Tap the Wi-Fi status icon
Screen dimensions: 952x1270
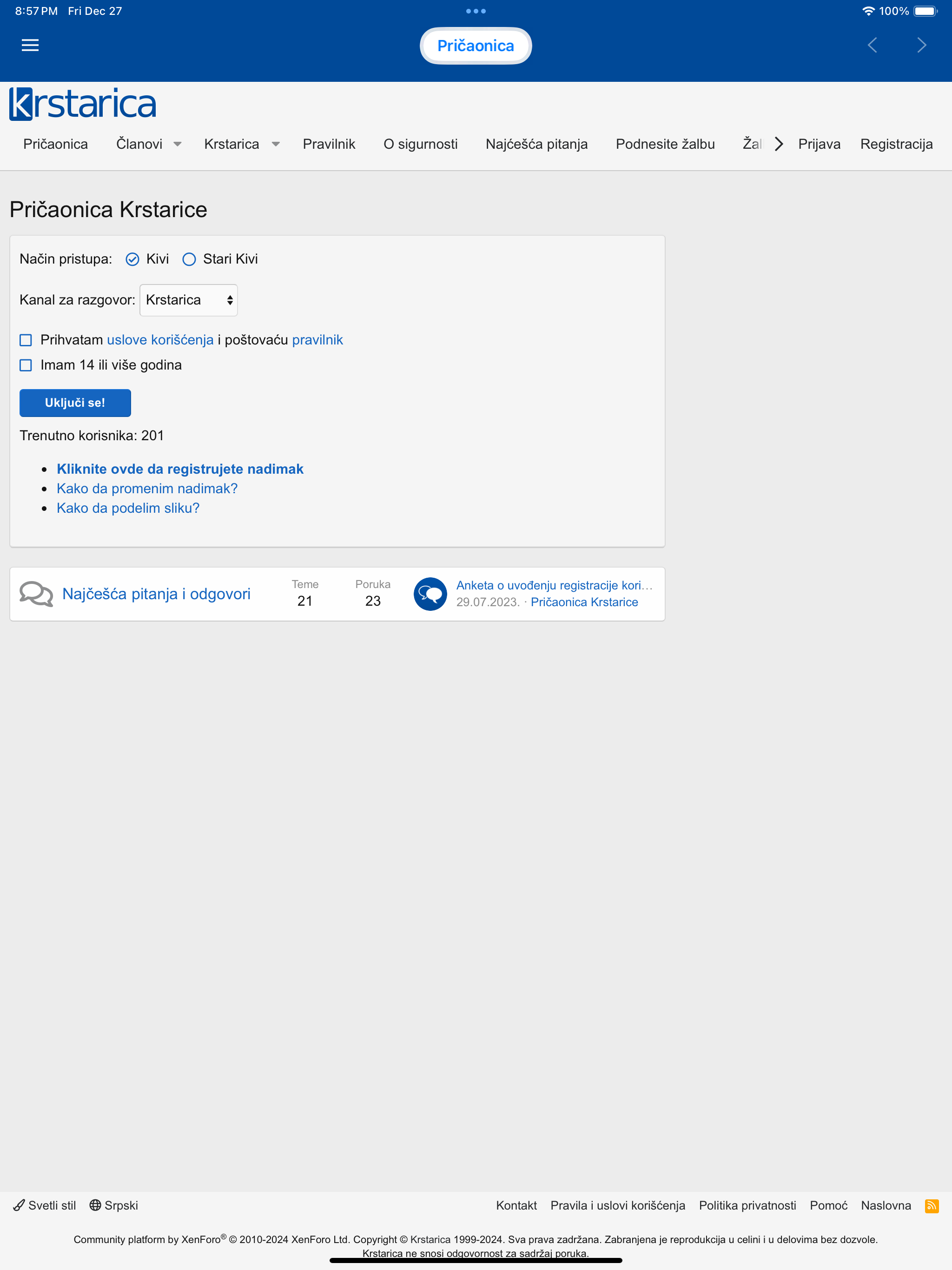pyautogui.click(x=868, y=11)
